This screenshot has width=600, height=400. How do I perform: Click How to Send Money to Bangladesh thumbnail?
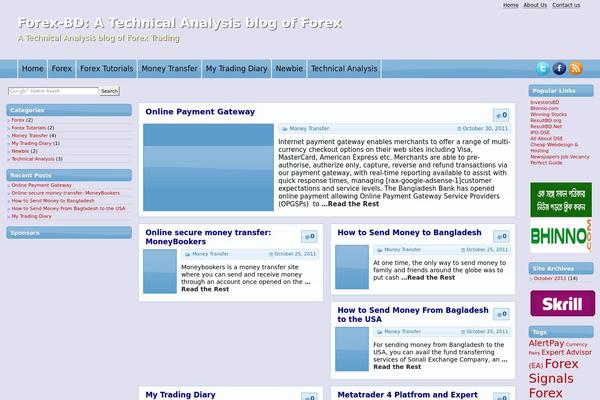(352, 267)
